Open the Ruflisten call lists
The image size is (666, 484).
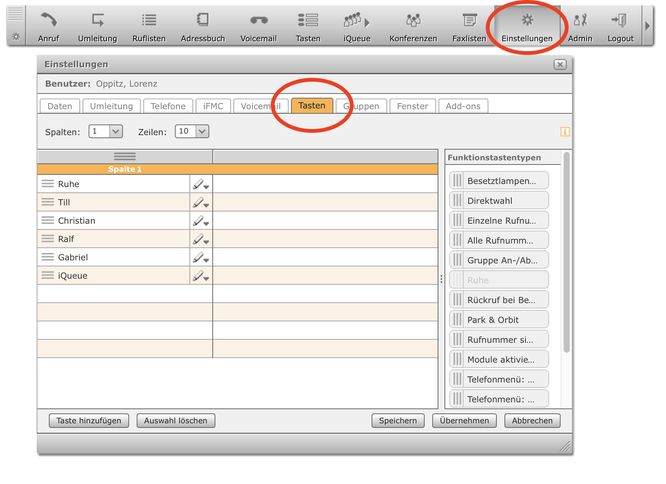click(x=149, y=26)
